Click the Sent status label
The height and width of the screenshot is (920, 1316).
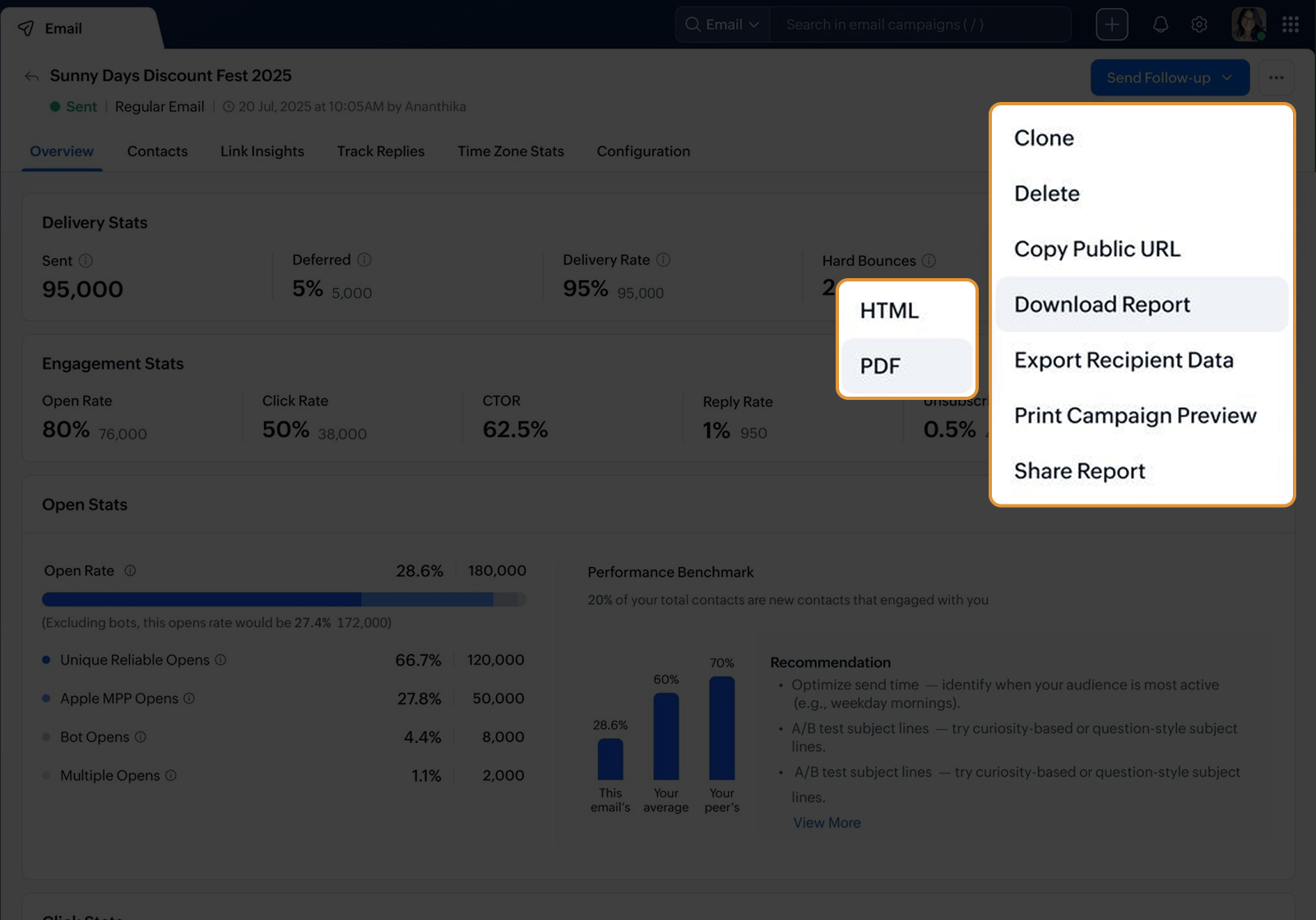pyautogui.click(x=81, y=107)
